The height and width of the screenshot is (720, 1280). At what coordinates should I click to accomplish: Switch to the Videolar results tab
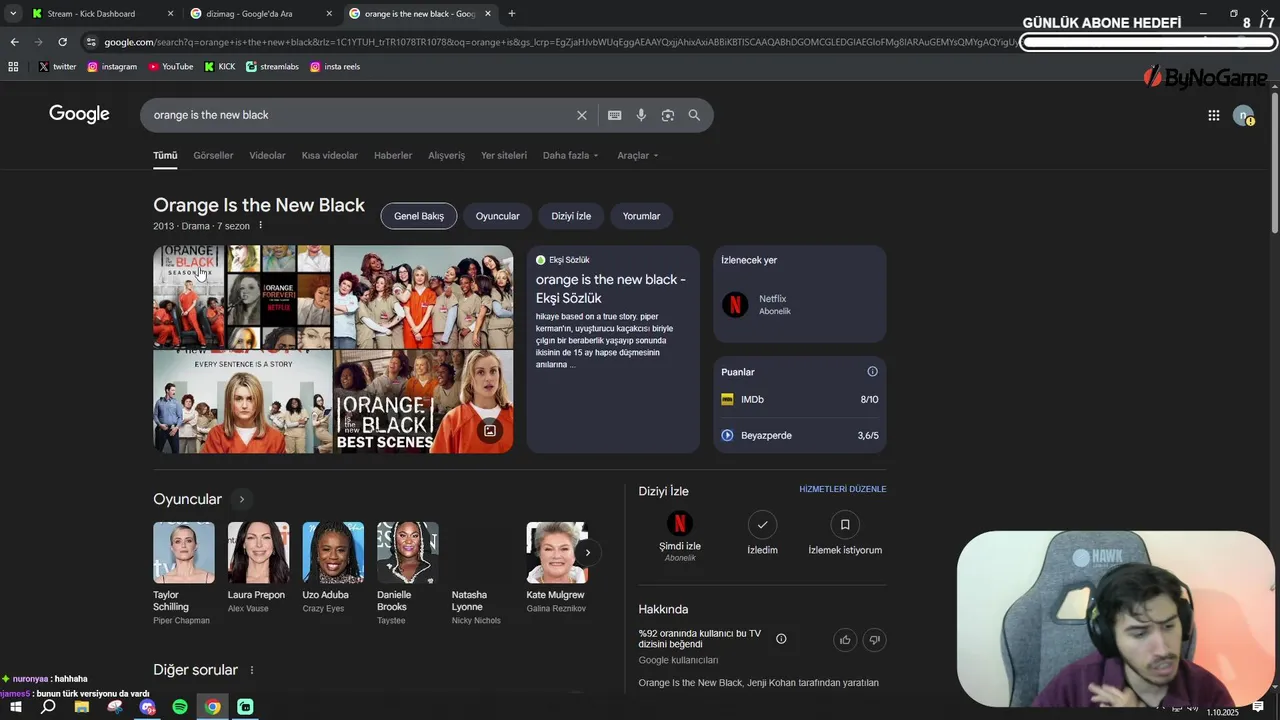pos(267,156)
